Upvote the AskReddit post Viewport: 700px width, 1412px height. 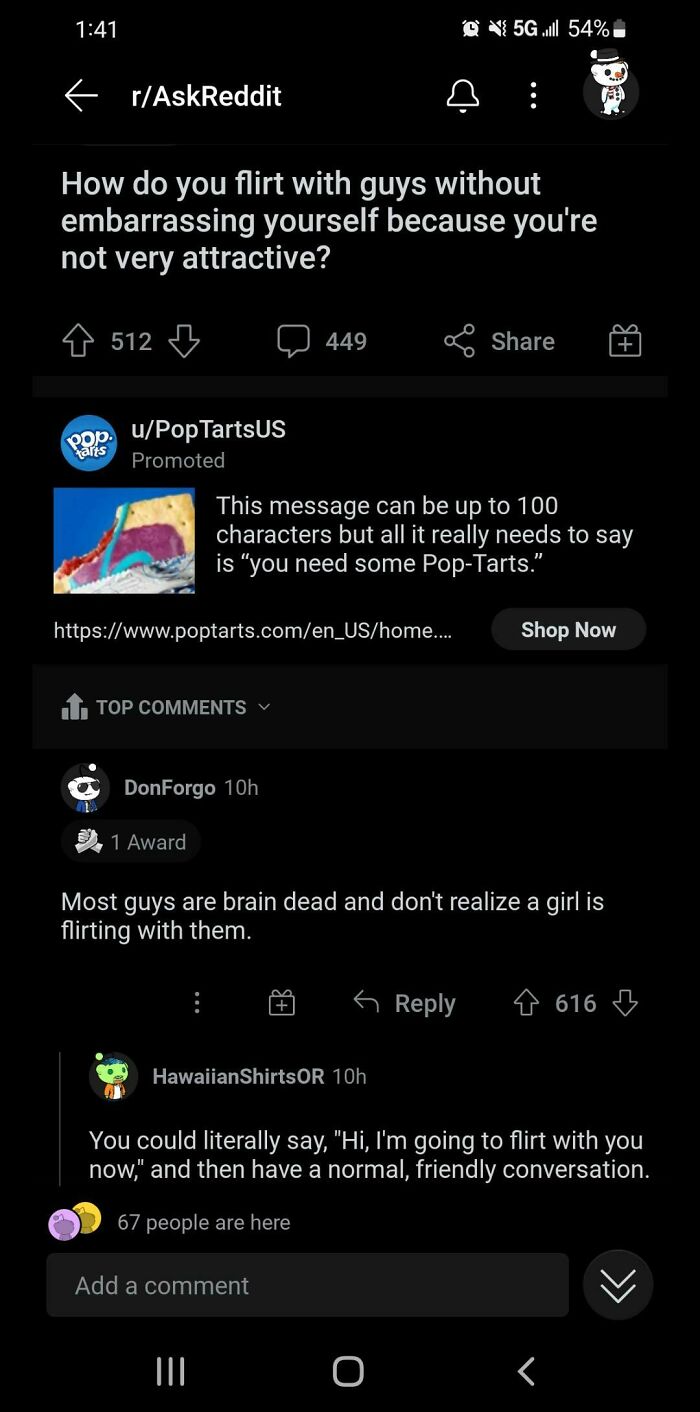78,342
